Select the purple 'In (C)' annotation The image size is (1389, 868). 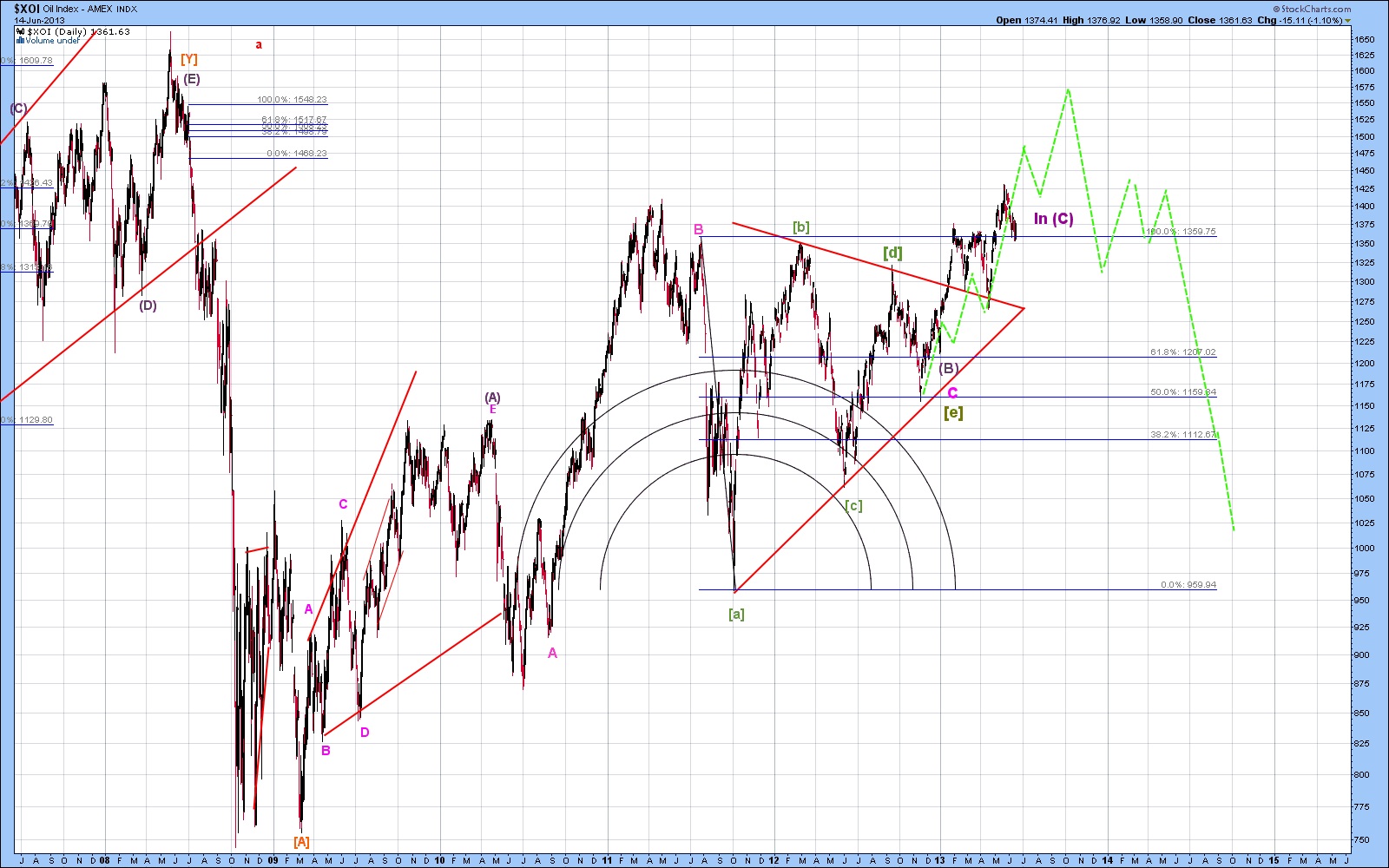(x=1053, y=219)
